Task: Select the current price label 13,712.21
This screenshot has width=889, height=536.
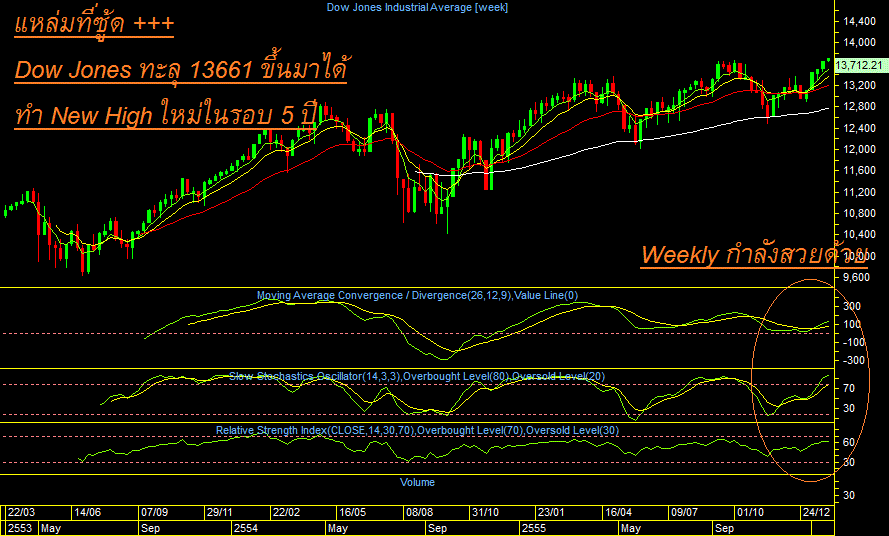Action: (859, 65)
